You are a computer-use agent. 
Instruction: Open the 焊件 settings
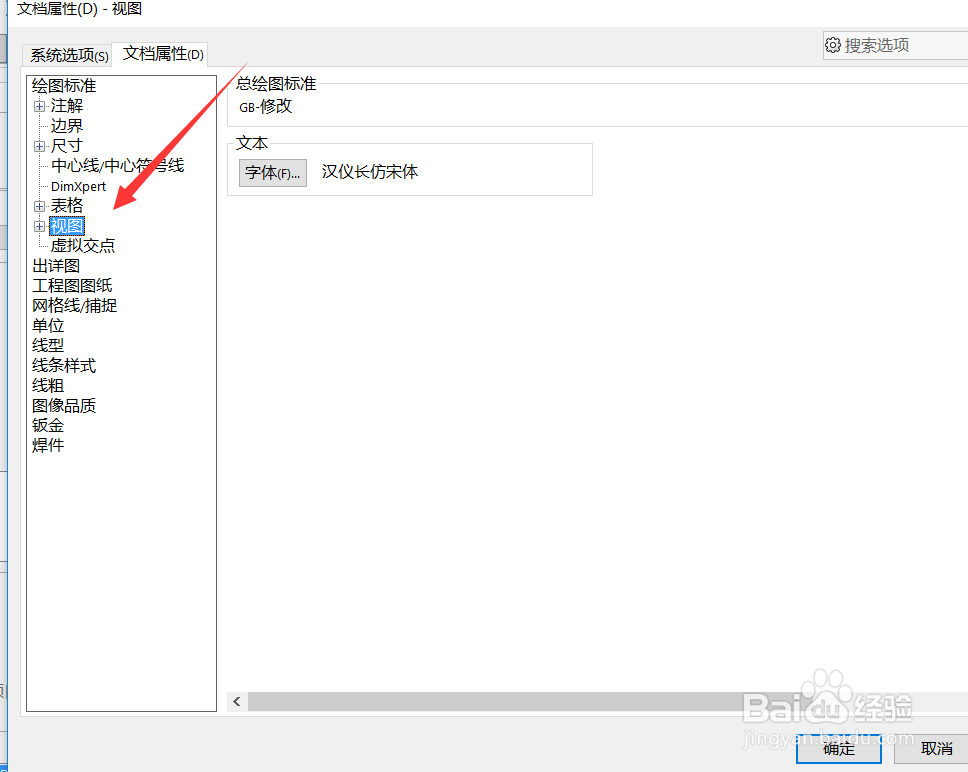[48, 446]
